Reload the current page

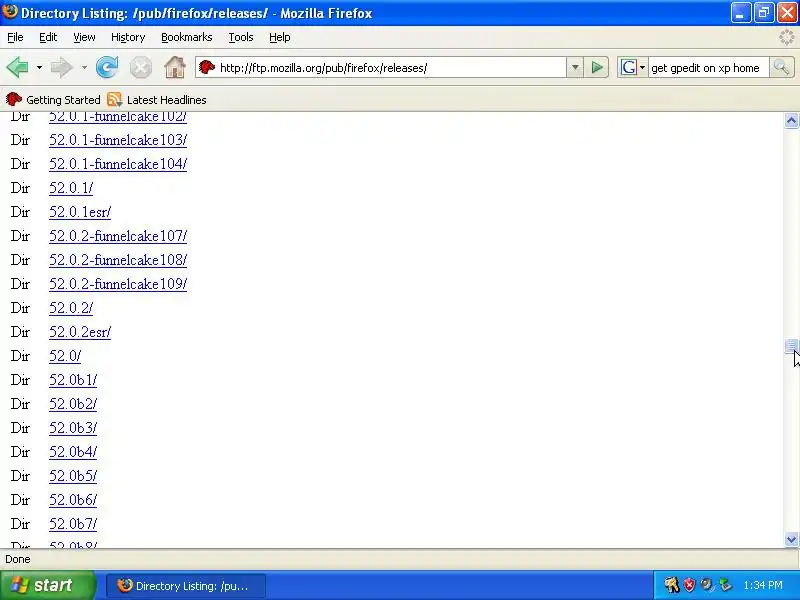107,67
